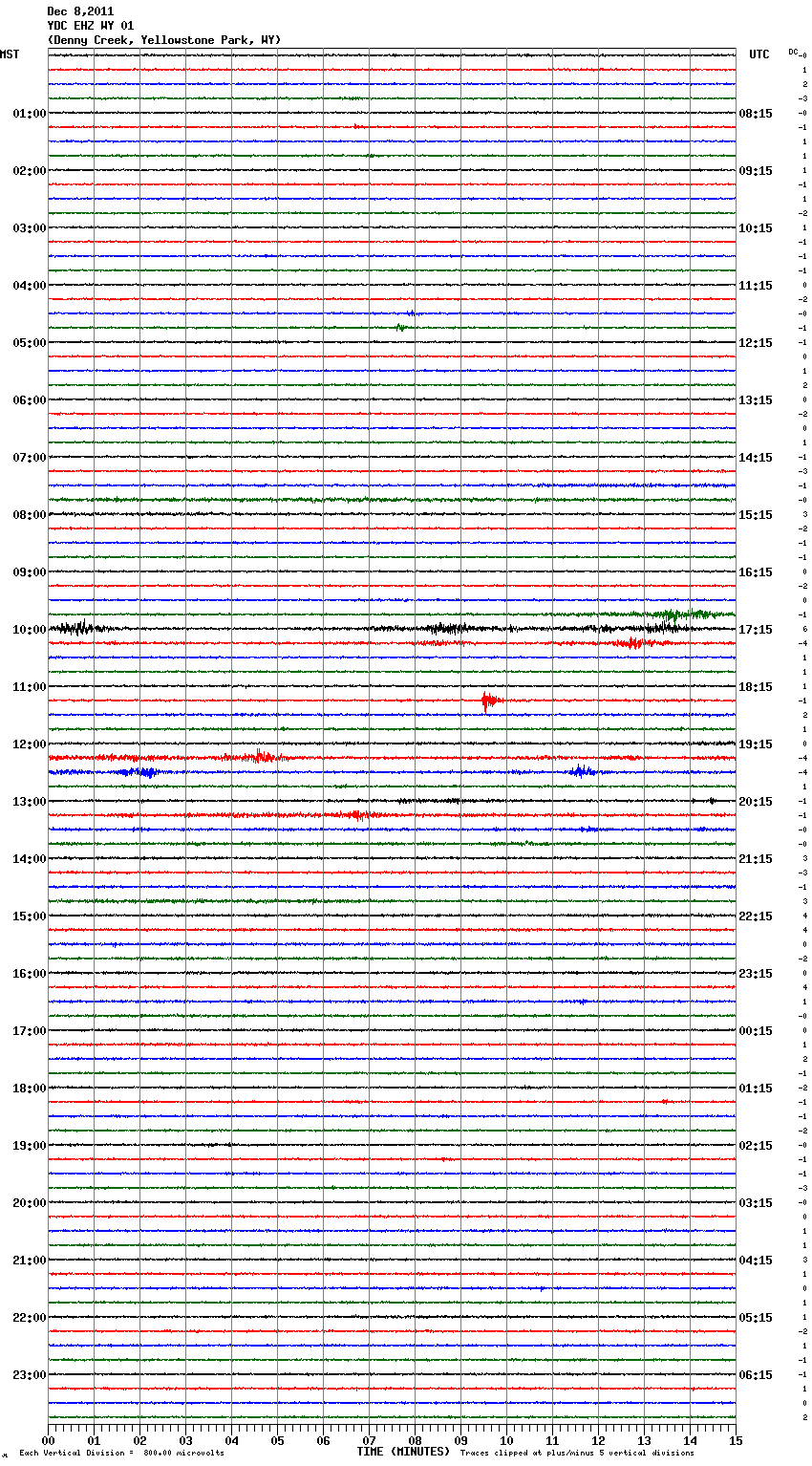Select the "19:00" MST time label
Screen dimensions: 812x1466
30,1146
